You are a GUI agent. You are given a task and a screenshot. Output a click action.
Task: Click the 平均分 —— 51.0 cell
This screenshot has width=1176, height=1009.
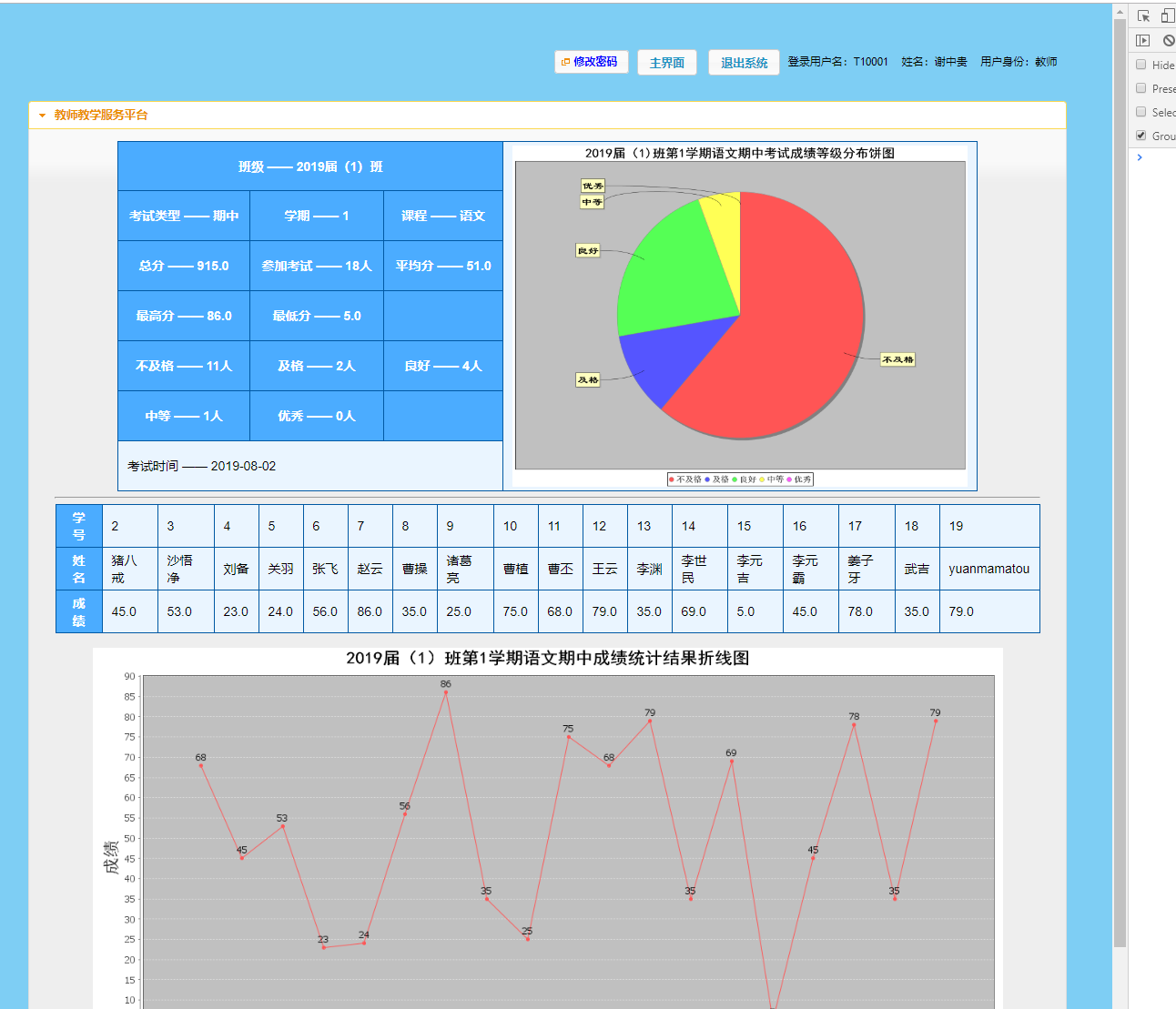(443, 266)
